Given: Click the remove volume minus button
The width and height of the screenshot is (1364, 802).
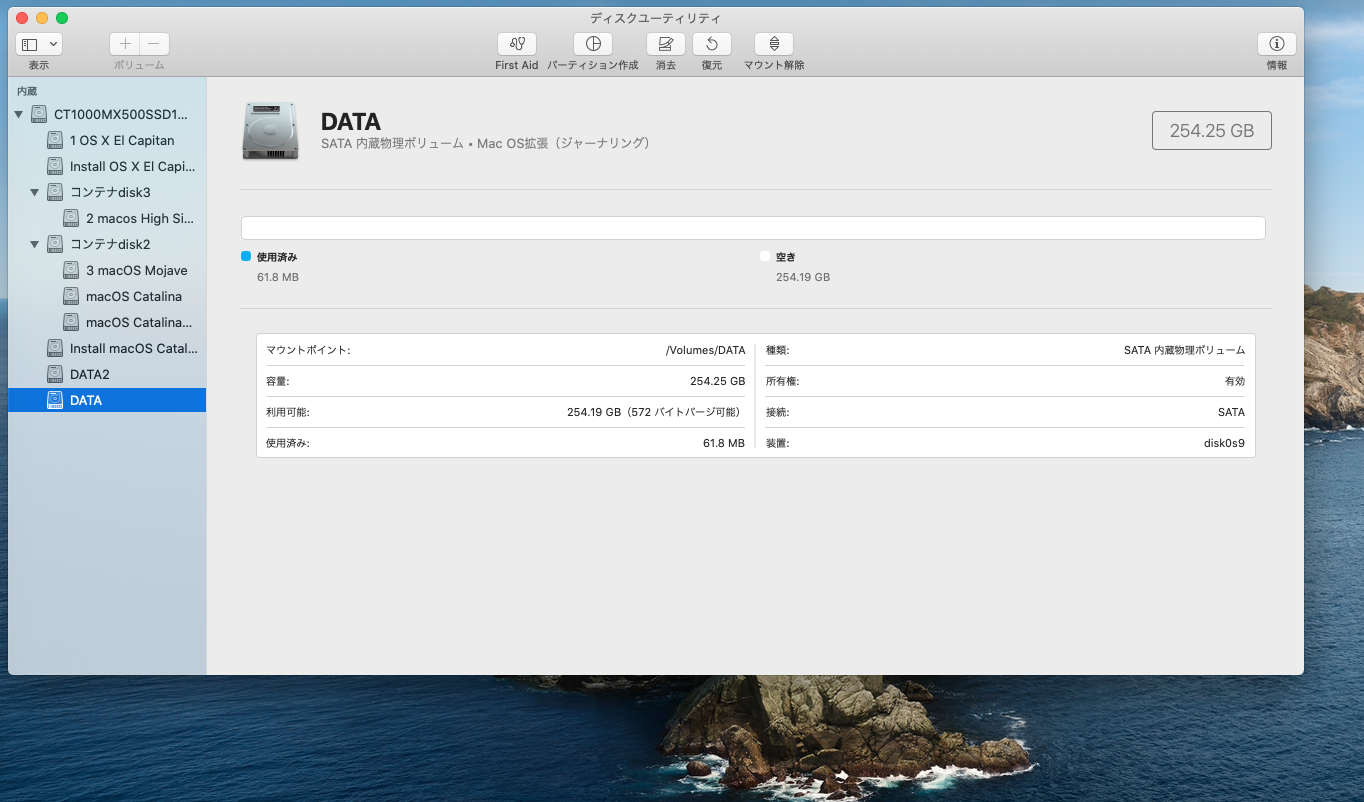Looking at the screenshot, I should 154,44.
